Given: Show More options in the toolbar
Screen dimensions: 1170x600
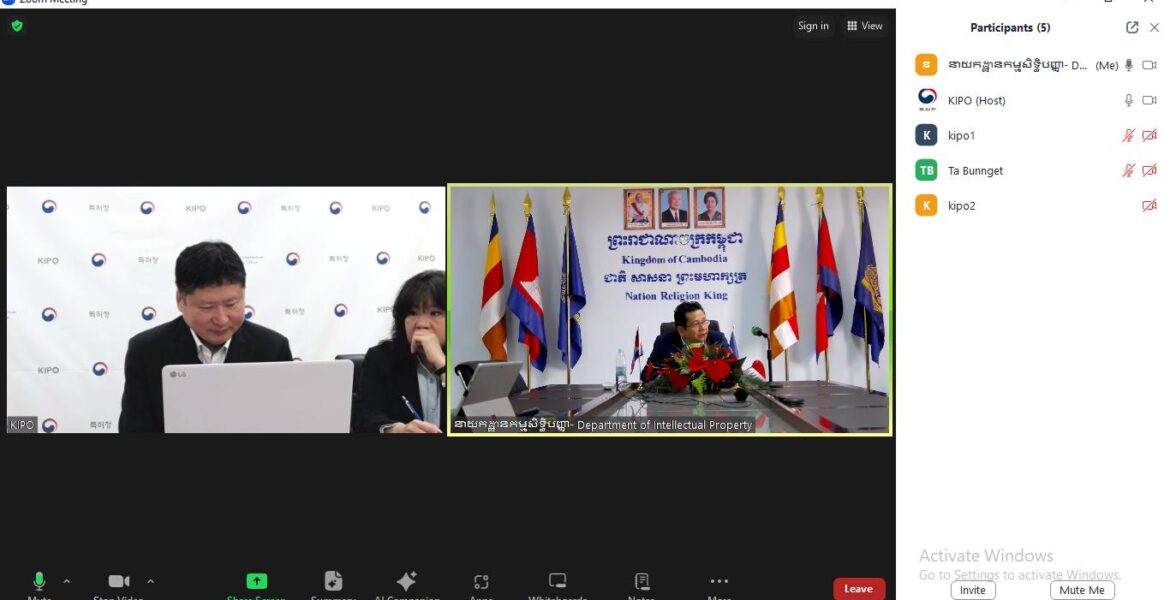Looking at the screenshot, I should coord(719,581).
